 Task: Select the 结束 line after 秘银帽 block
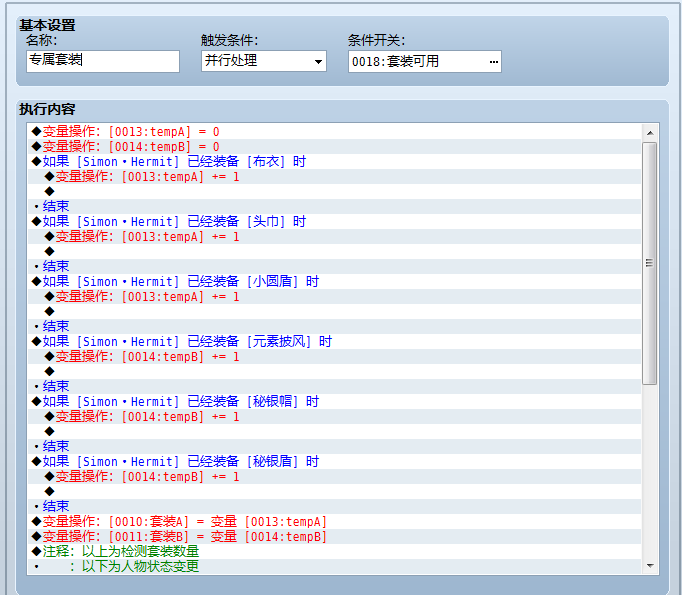point(334,447)
